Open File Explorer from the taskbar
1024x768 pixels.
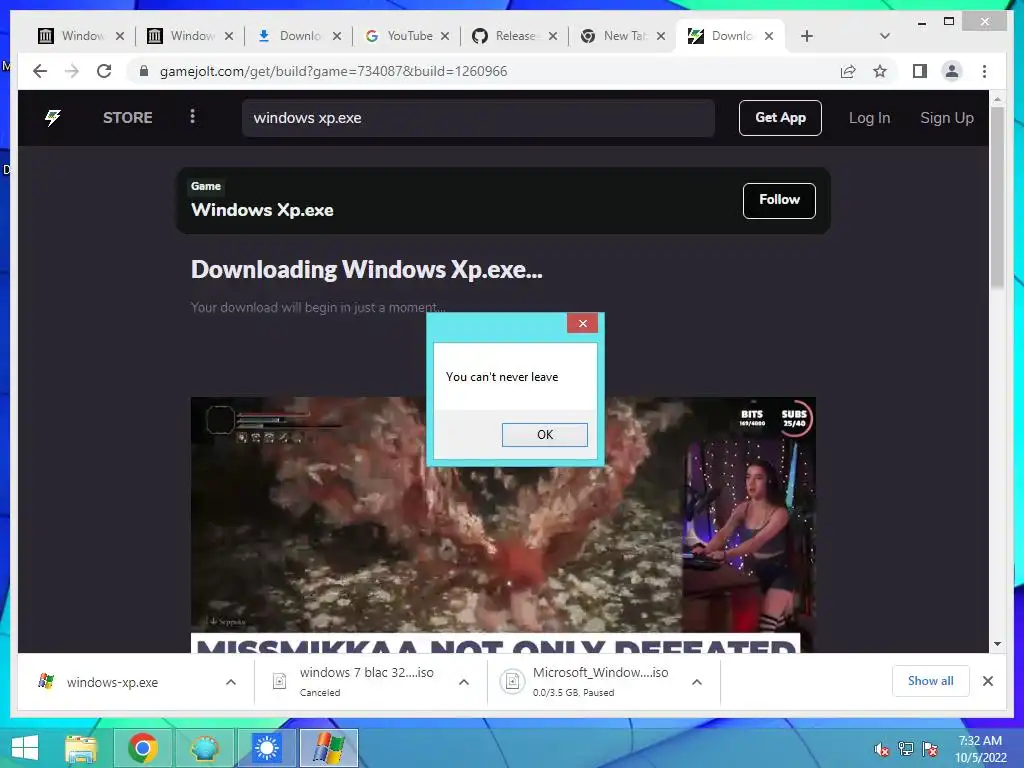[81, 748]
